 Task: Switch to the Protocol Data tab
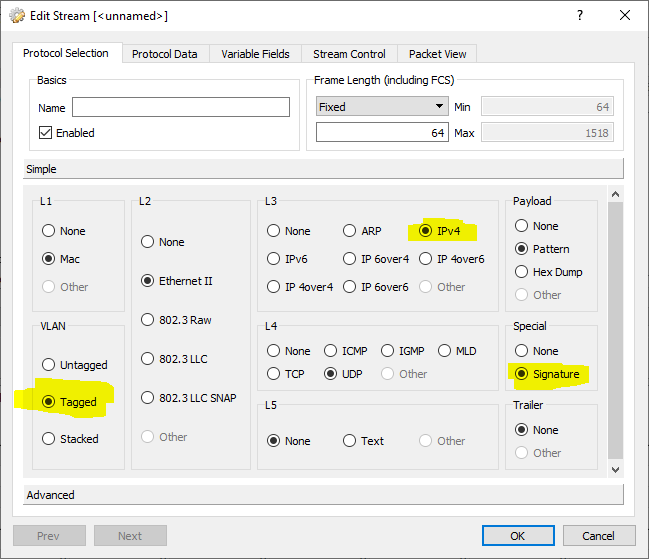click(x=165, y=54)
